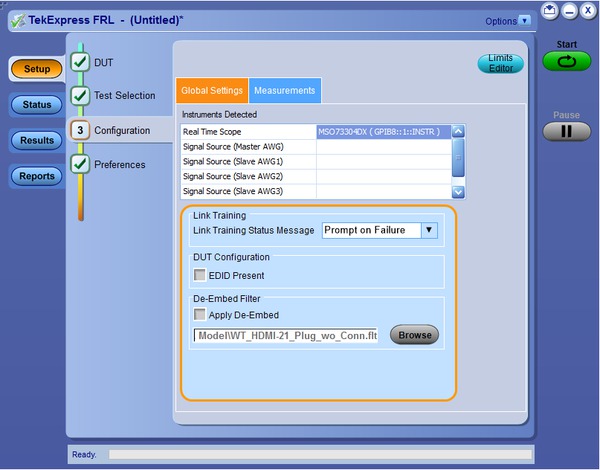Click the Preferences step checkmark icon
This screenshot has width=600, height=470.
point(81,164)
